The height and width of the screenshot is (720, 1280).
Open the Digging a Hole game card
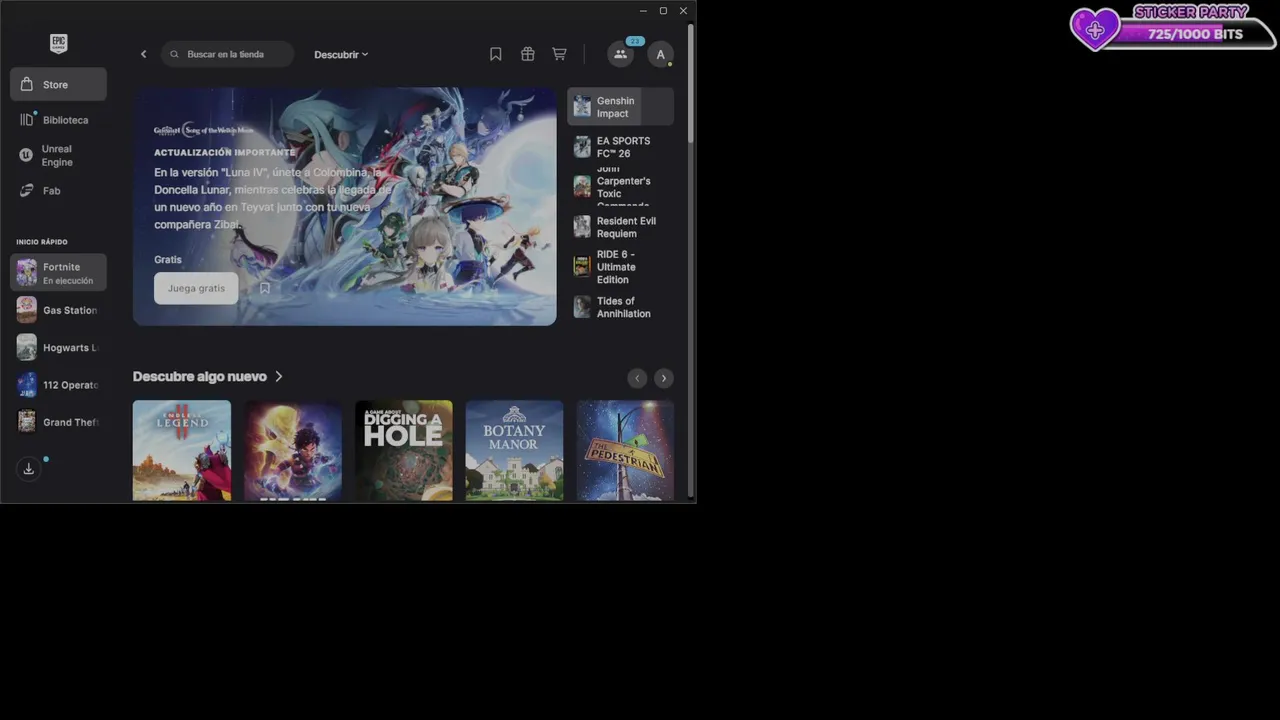pyautogui.click(x=404, y=451)
